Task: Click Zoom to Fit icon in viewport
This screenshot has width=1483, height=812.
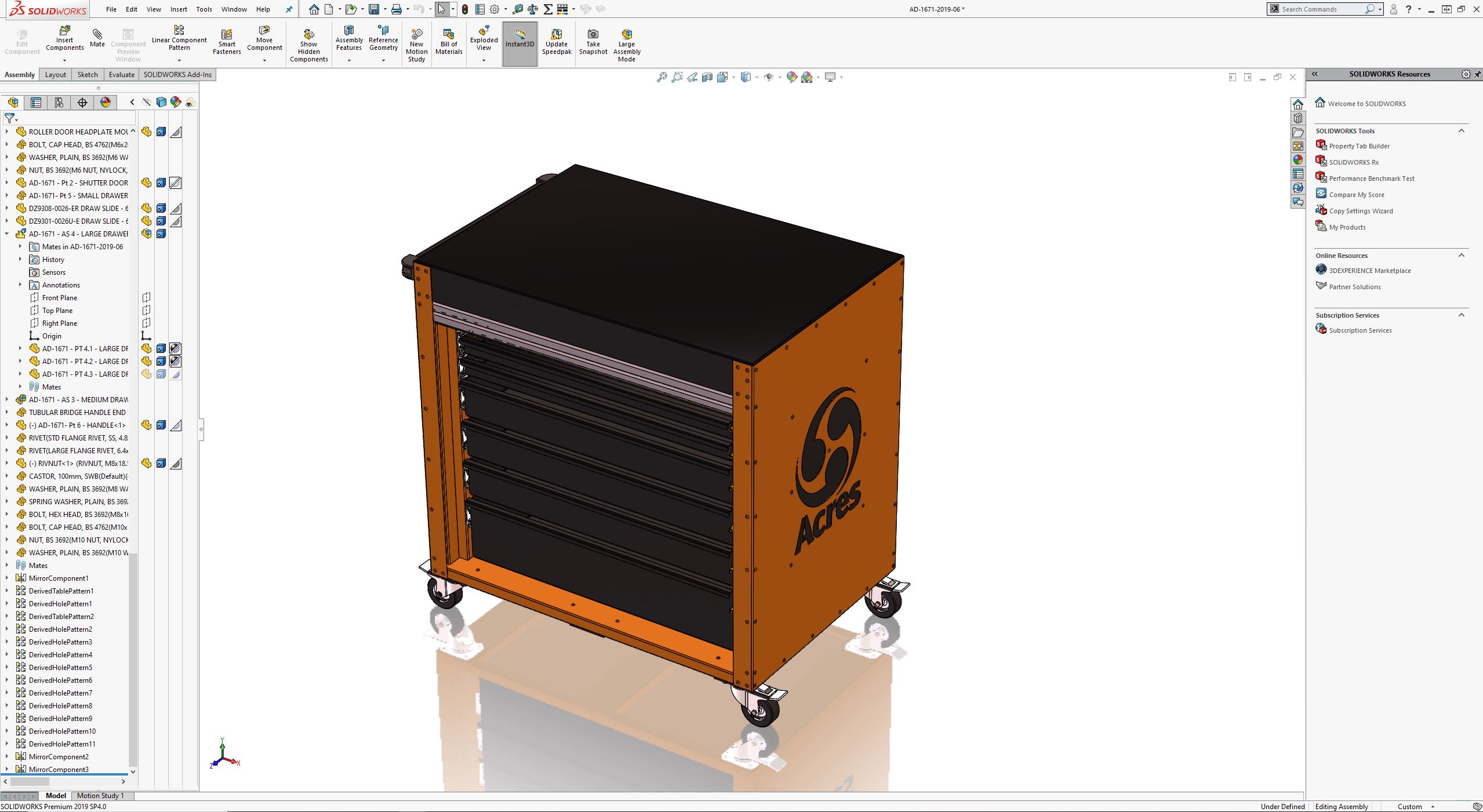Action: coord(661,77)
